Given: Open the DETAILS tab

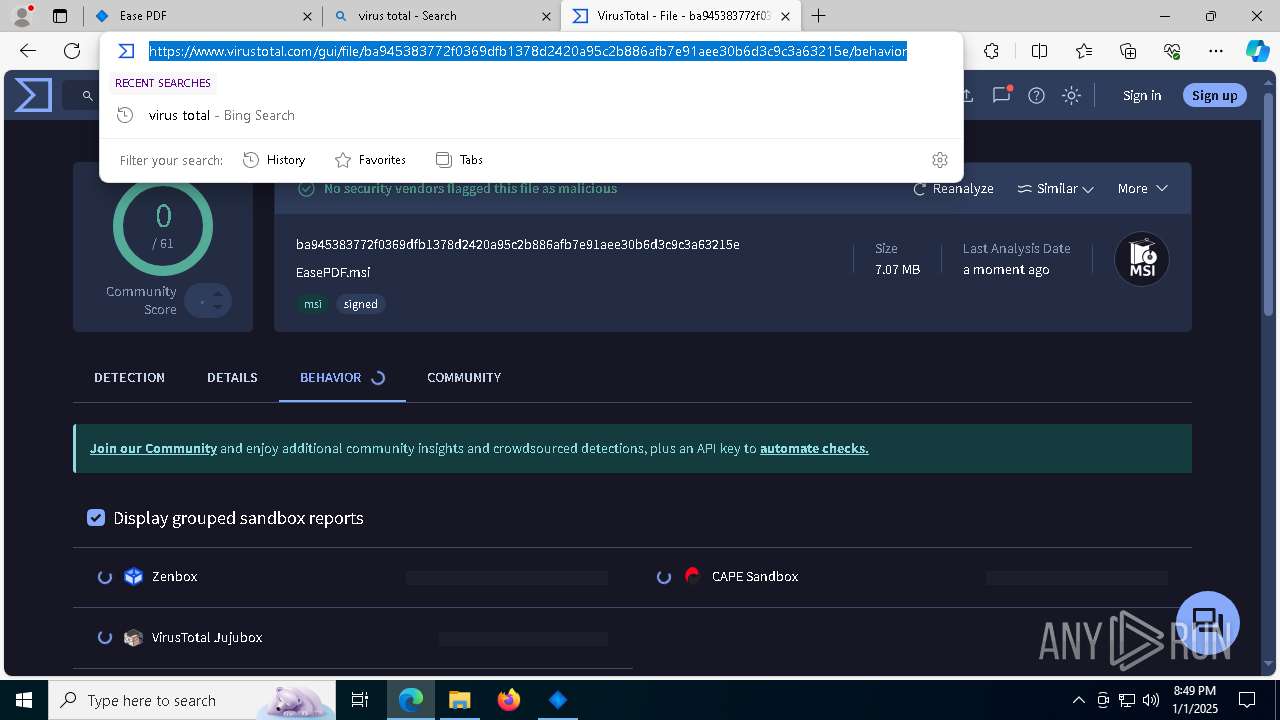Looking at the screenshot, I should [232, 377].
